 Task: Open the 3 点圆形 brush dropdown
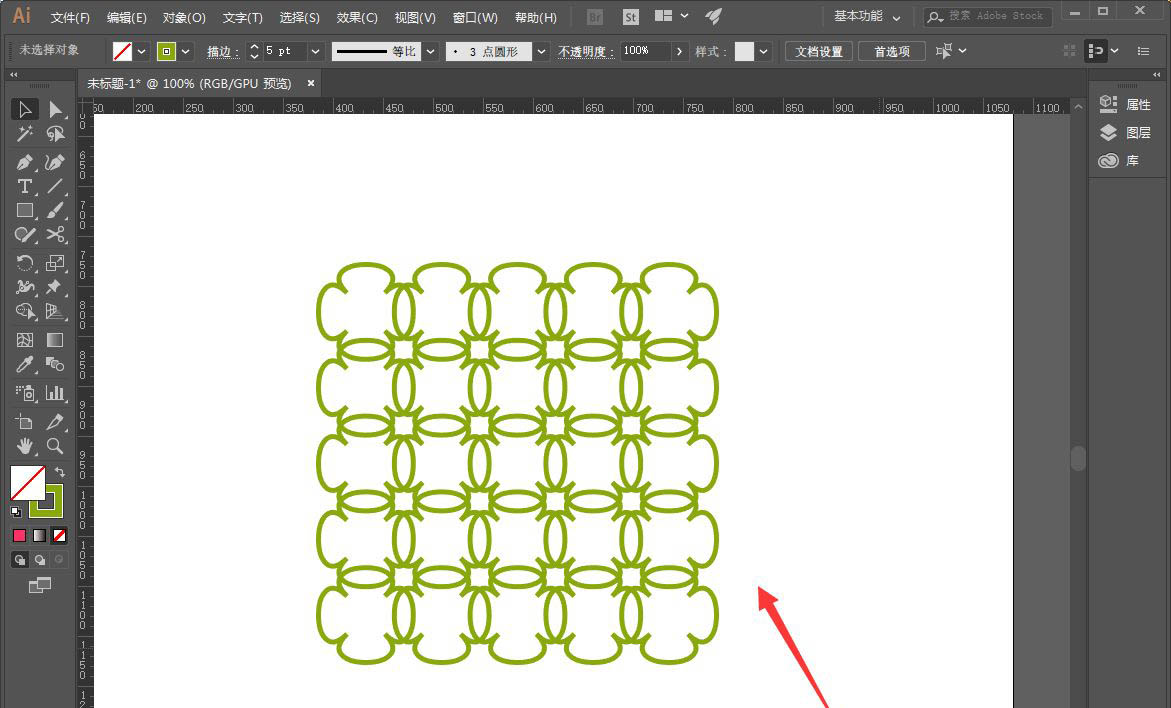[541, 51]
